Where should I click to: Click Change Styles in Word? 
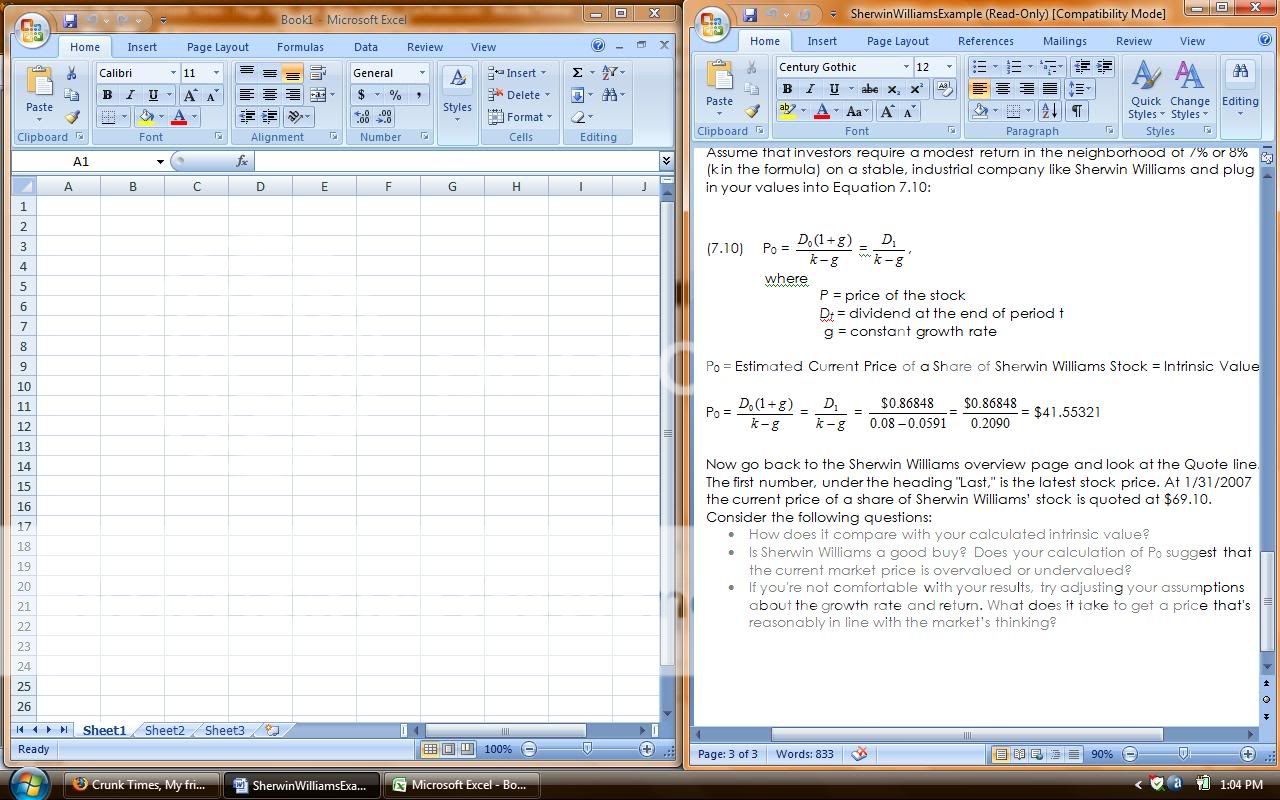(1190, 90)
